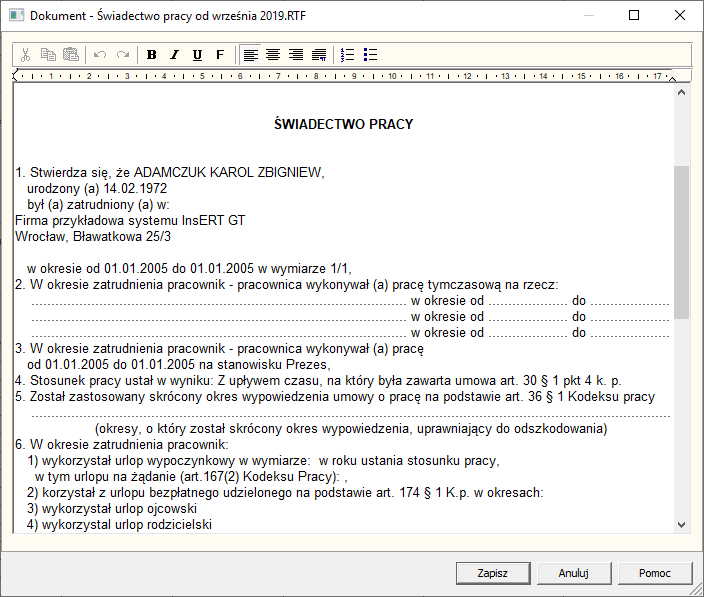Click the heading ŚWIADECTWO PRACY
This screenshot has width=704, height=597.
(343, 124)
